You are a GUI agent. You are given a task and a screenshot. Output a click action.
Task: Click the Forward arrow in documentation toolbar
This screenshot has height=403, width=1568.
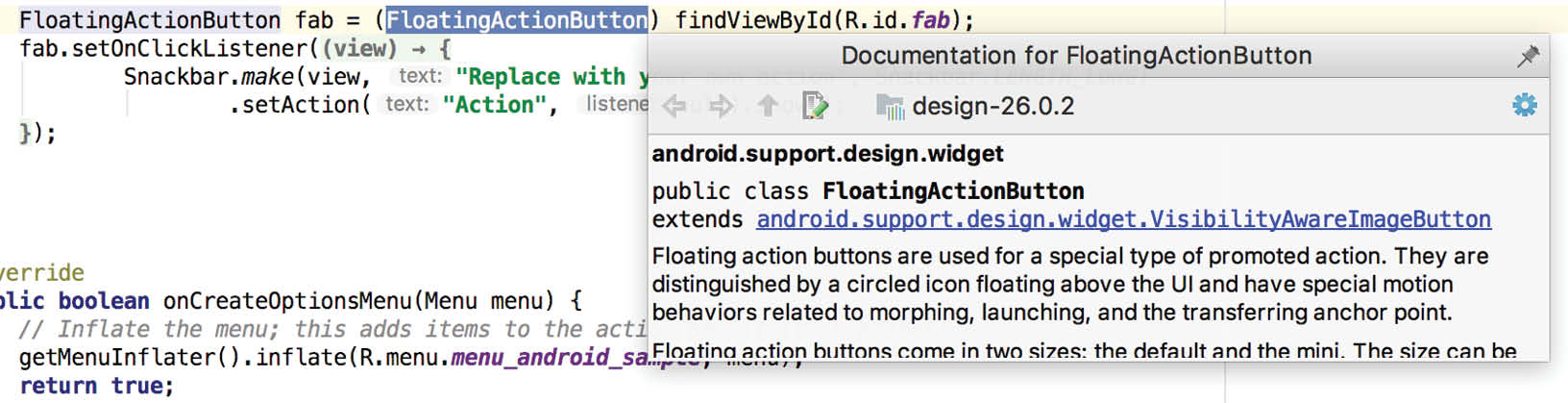click(x=722, y=106)
